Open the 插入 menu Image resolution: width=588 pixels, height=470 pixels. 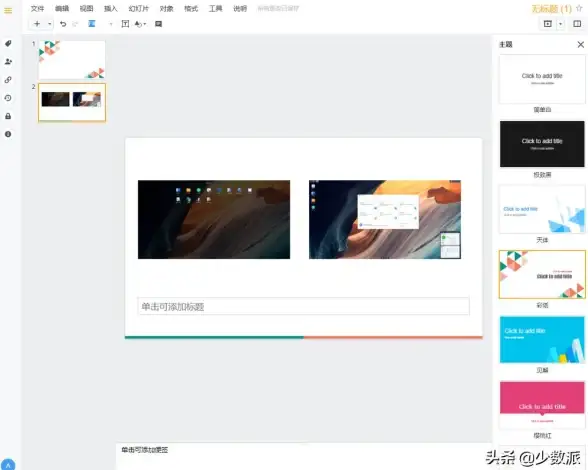111,9
